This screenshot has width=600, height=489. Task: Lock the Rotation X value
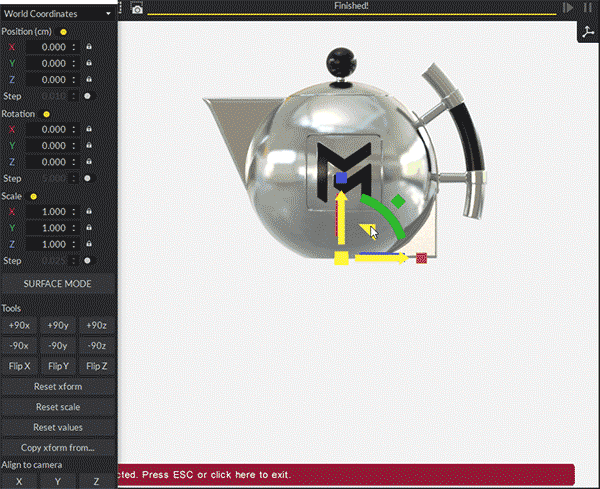89,129
